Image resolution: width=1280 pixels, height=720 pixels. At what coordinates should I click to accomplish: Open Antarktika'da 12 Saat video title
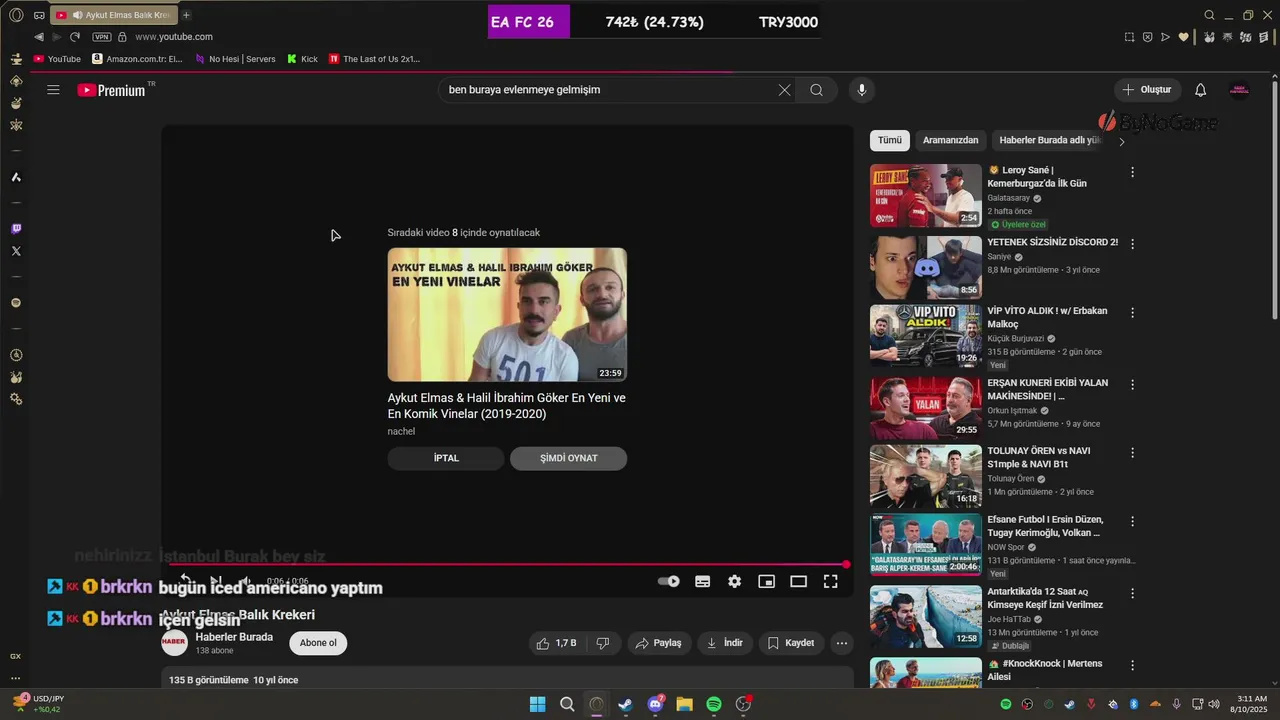[x=1045, y=598]
